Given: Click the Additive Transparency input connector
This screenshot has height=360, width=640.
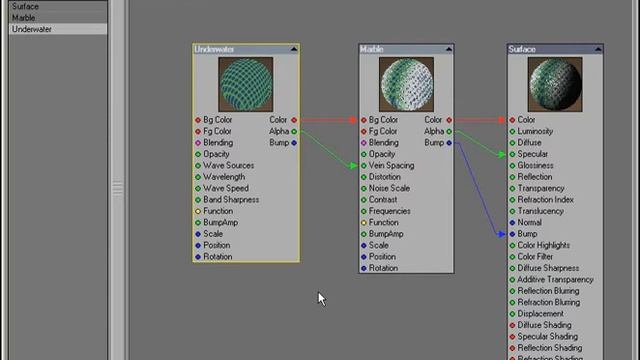Looking at the screenshot, I should [512, 280].
